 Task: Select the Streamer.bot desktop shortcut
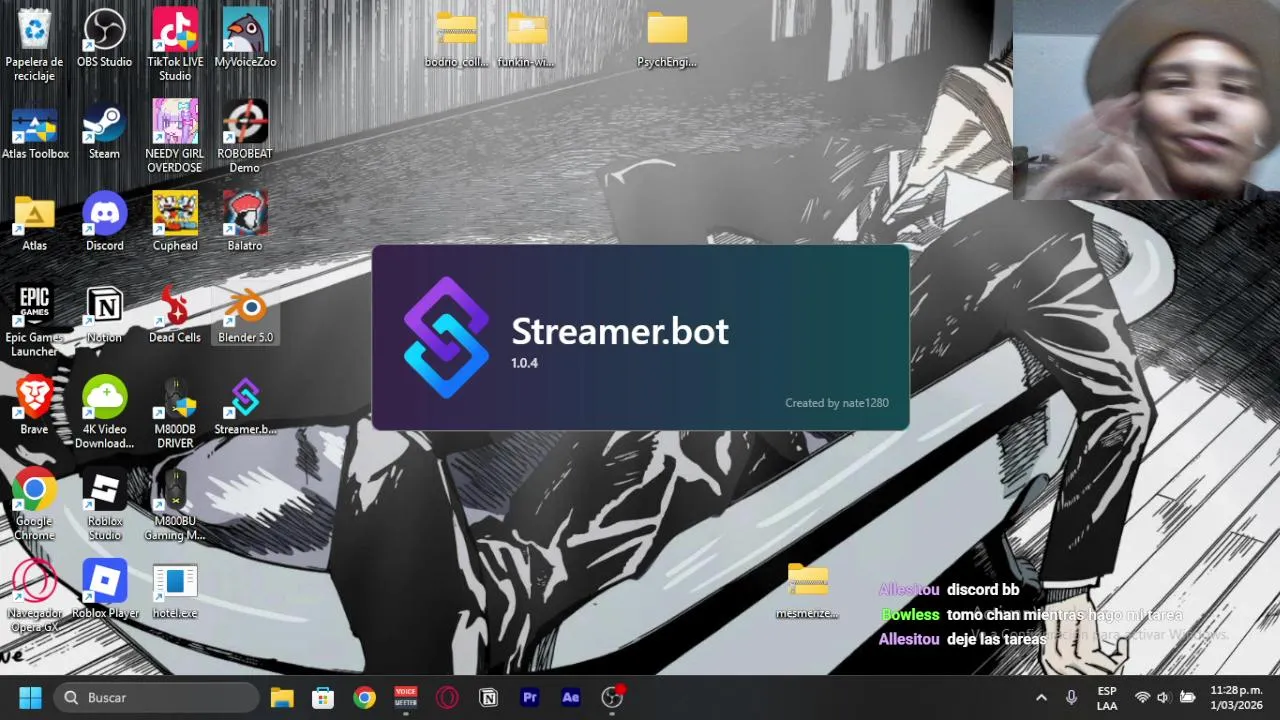click(245, 406)
